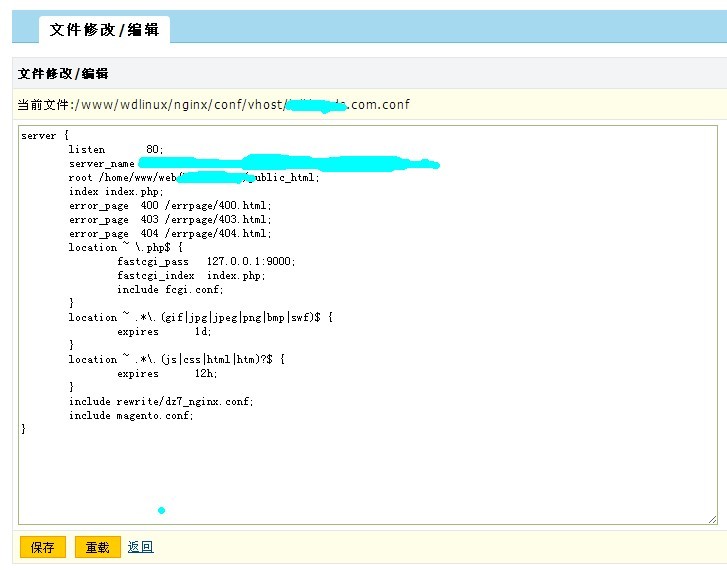The height and width of the screenshot is (570, 727).
Task: Place cursor on the server_name line
Action: pyautogui.click(x=101, y=163)
